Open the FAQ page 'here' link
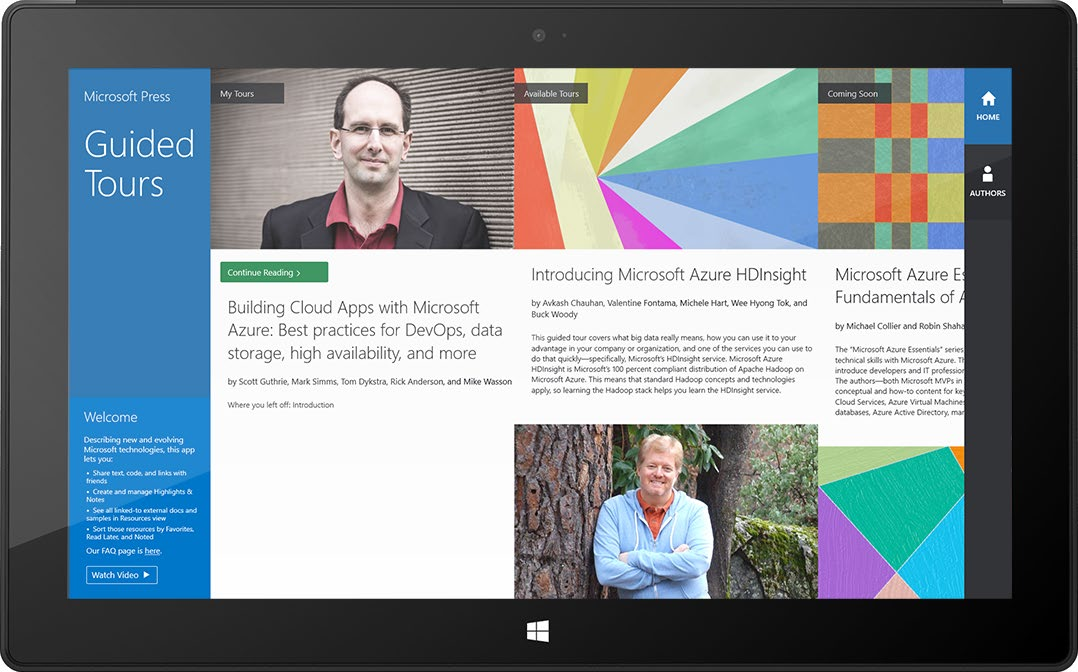The height and width of the screenshot is (672, 1078). (152, 551)
